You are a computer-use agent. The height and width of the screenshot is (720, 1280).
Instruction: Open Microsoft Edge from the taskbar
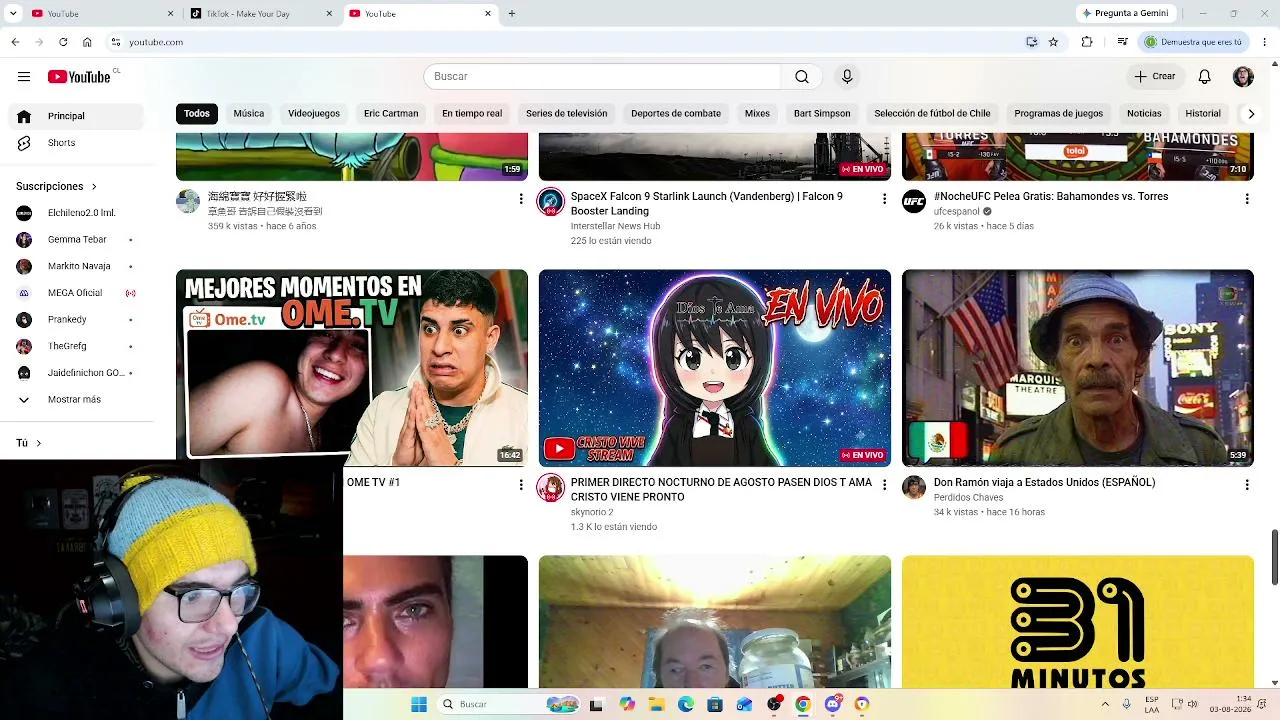(686, 704)
